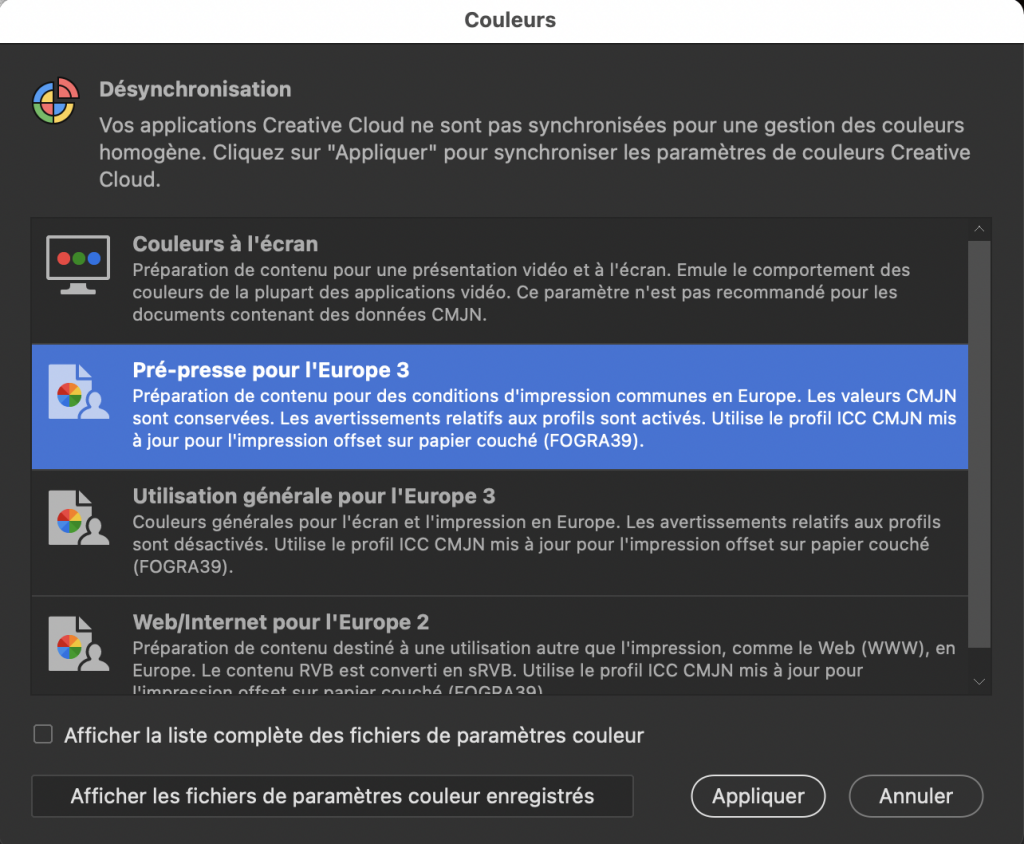Click the Couleurs dialog title bar
This screenshot has height=844, width=1024.
point(510,20)
